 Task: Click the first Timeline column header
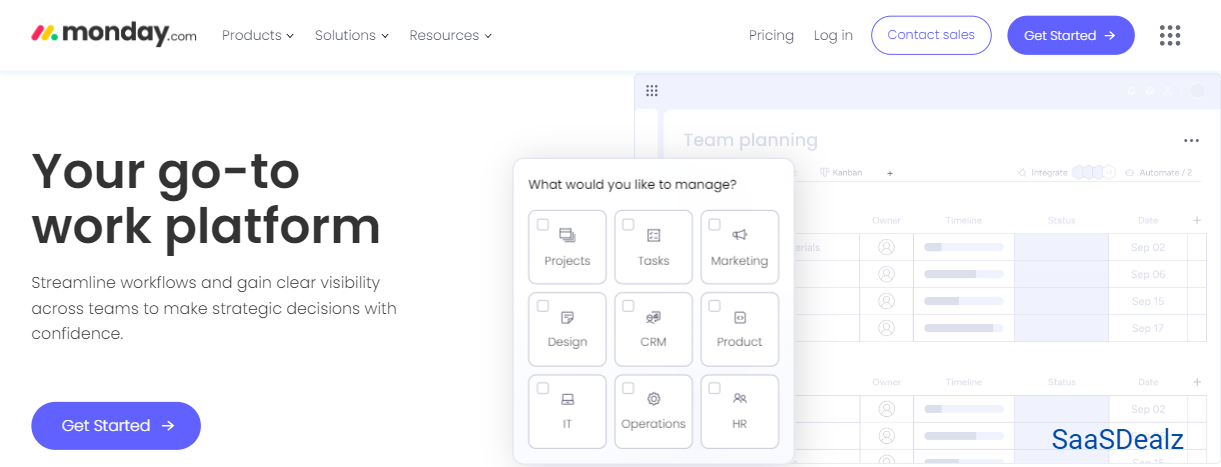[964, 220]
